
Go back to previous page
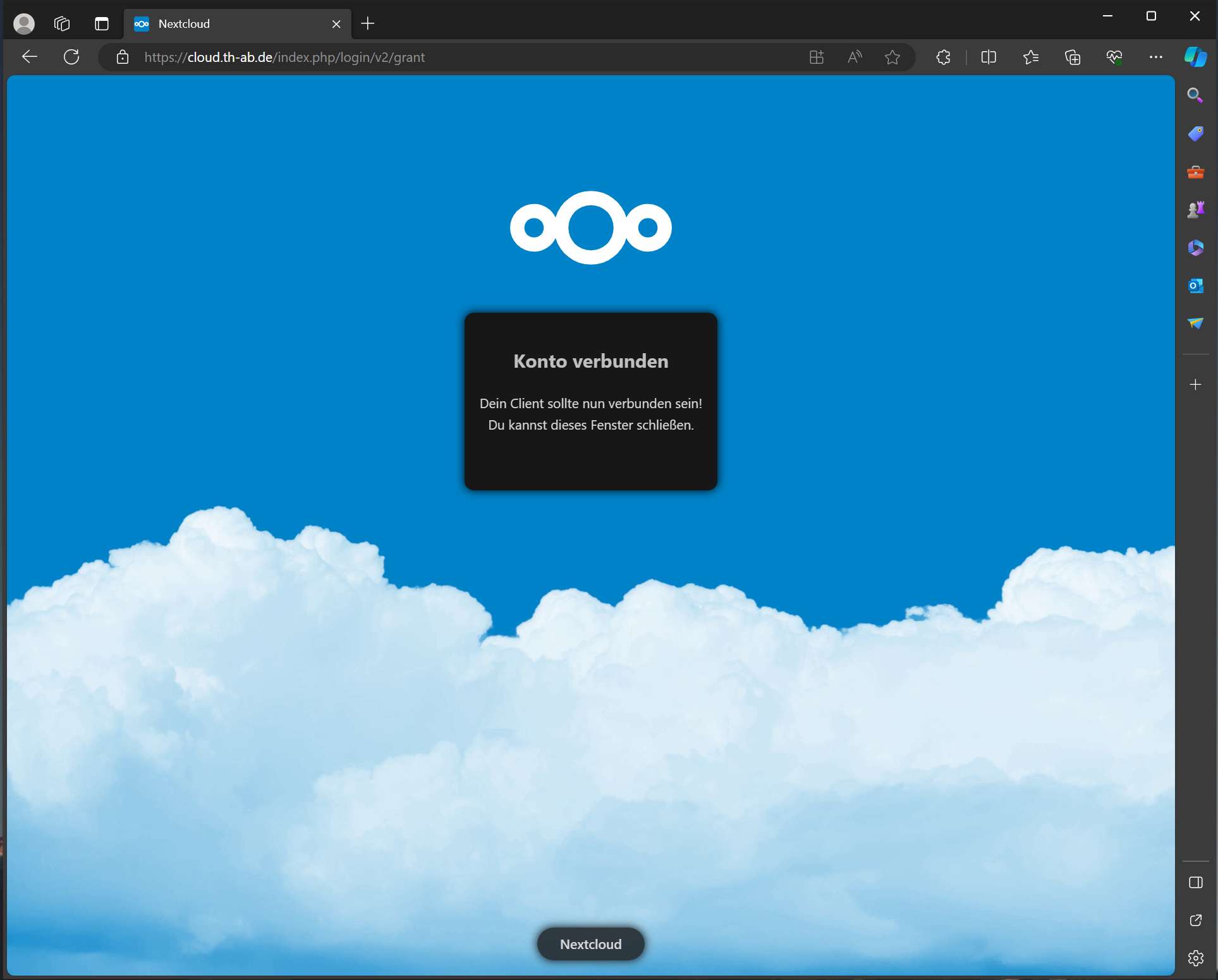pyautogui.click(x=30, y=57)
